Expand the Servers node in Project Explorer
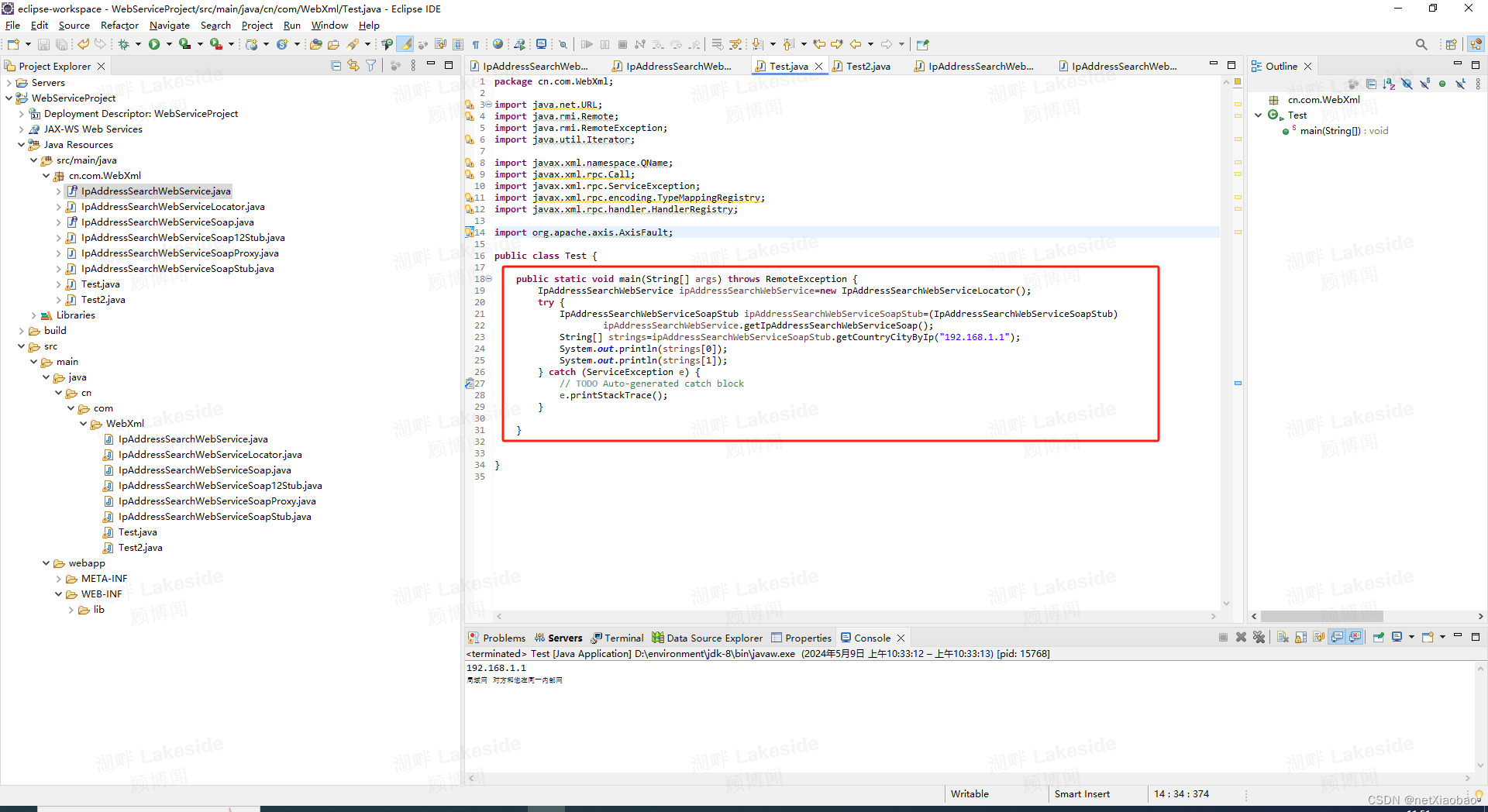This screenshot has width=1488, height=812. pos(9,82)
